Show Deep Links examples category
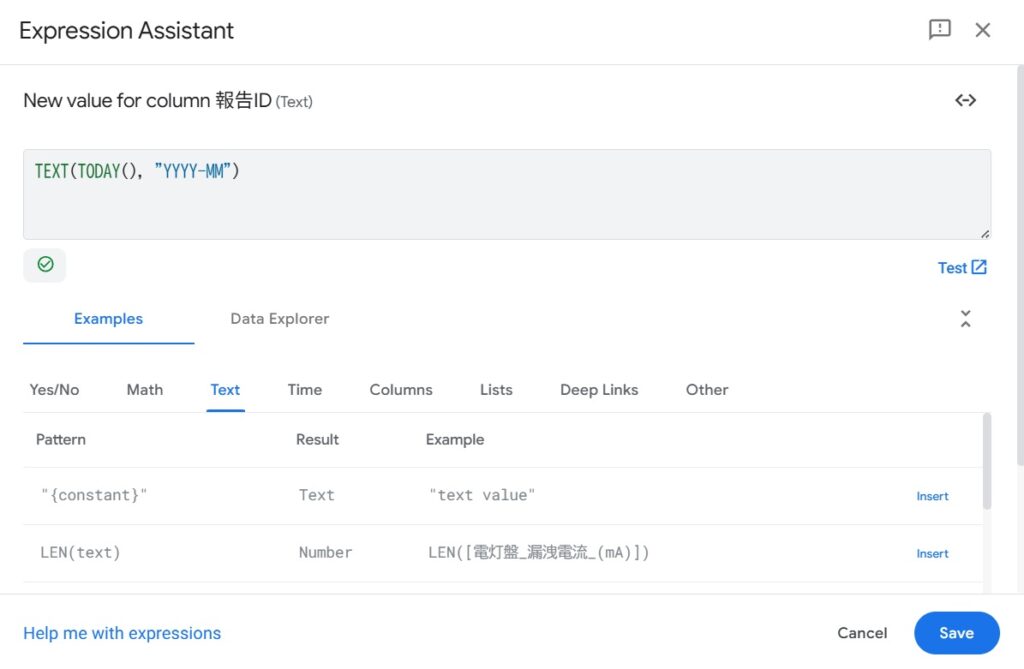The height and width of the screenshot is (669, 1024). pos(599,390)
